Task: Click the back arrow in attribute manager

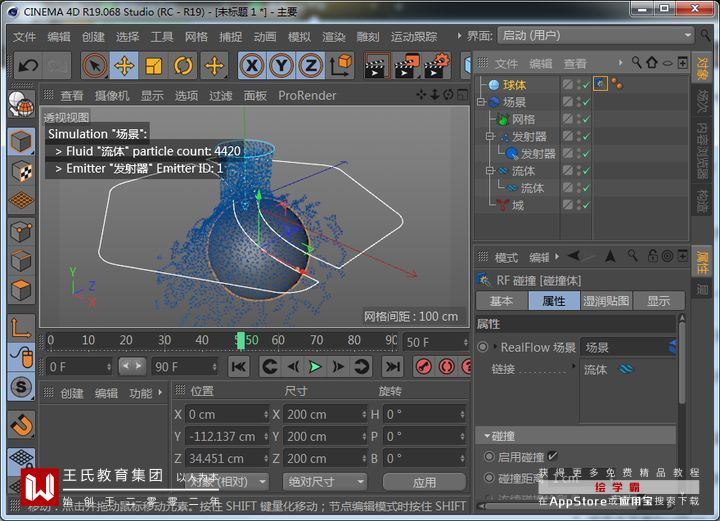Action: (x=574, y=256)
